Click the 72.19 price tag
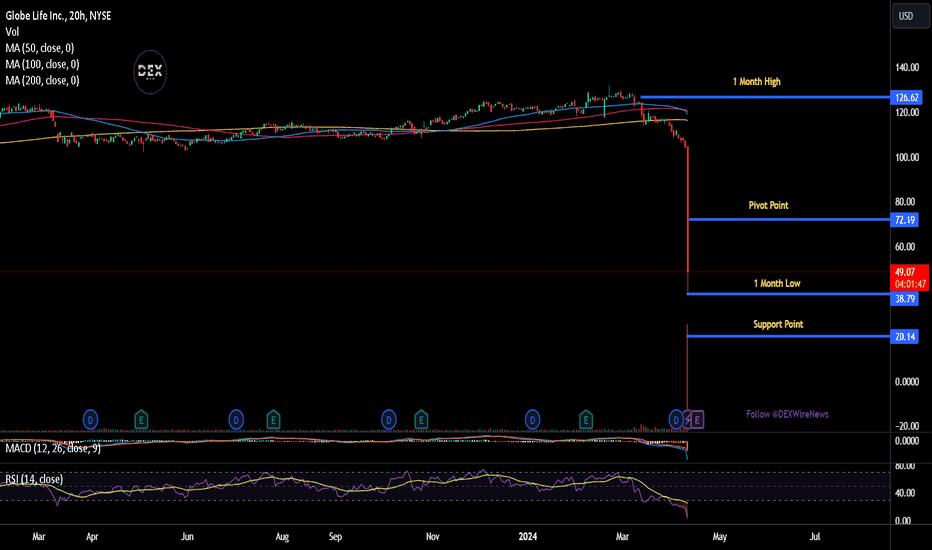 (x=905, y=220)
